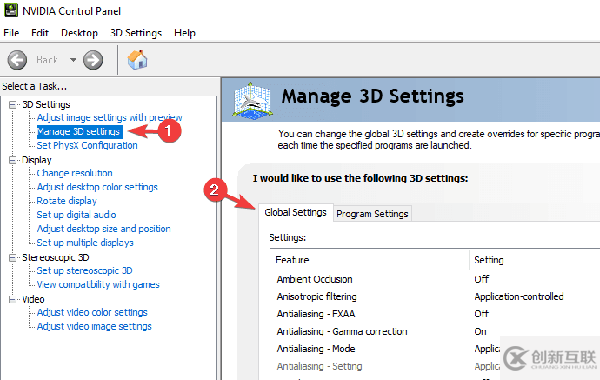Switch to the Global Settings tab
This screenshot has height=380, width=600.
click(x=295, y=212)
